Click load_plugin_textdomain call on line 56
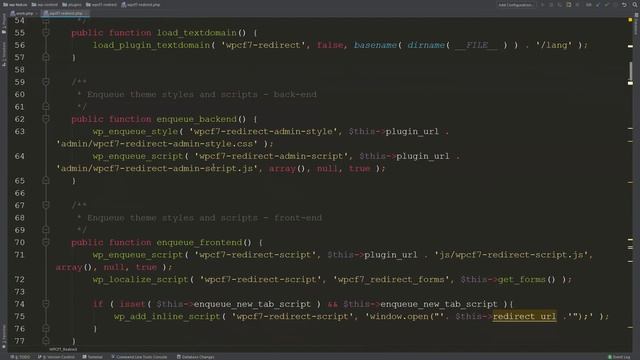Image resolution: width=640 pixels, height=360 pixels. [x=151, y=45]
